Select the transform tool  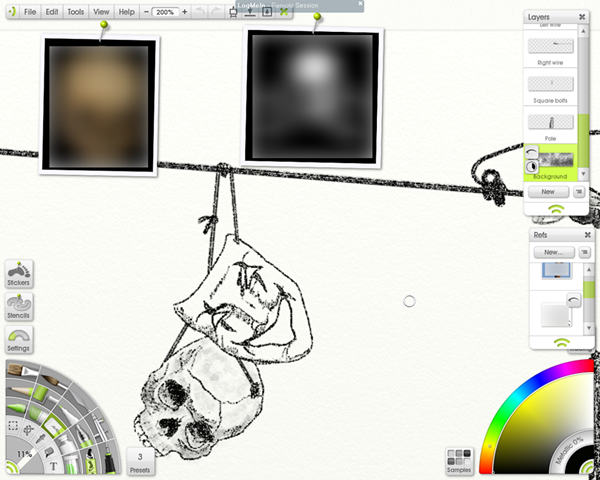[x=28, y=430]
